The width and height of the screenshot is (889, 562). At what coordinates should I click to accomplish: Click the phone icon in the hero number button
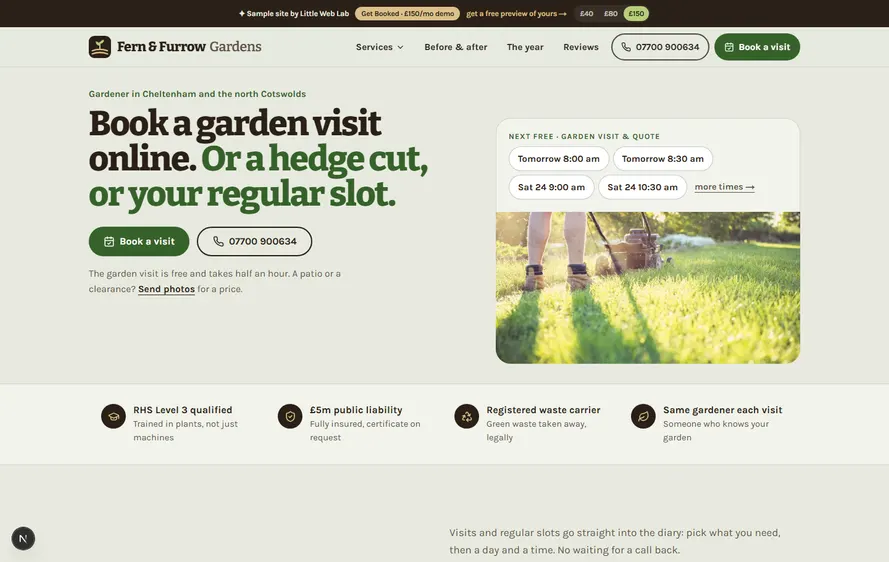click(218, 242)
